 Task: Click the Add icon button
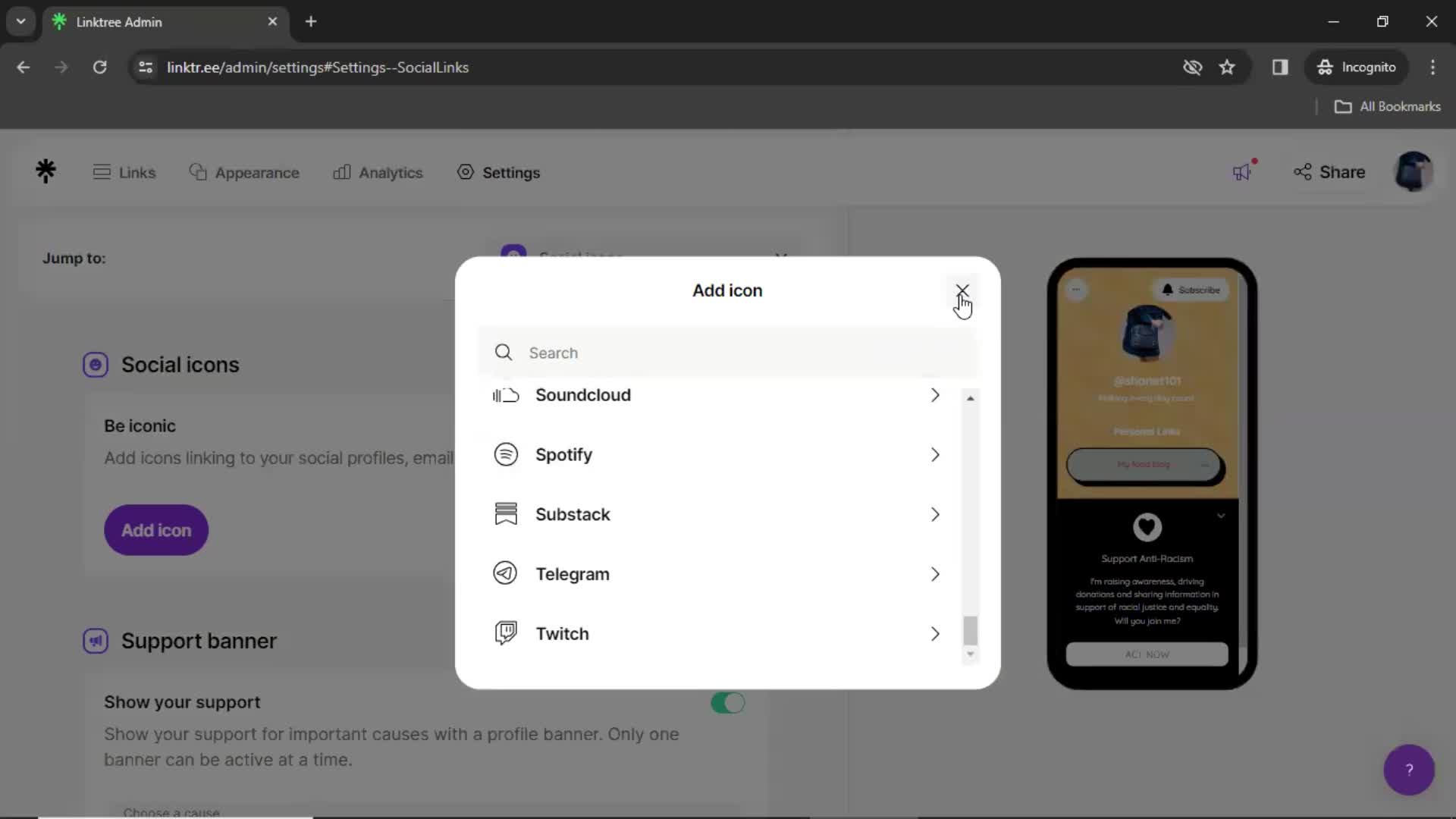coord(156,530)
